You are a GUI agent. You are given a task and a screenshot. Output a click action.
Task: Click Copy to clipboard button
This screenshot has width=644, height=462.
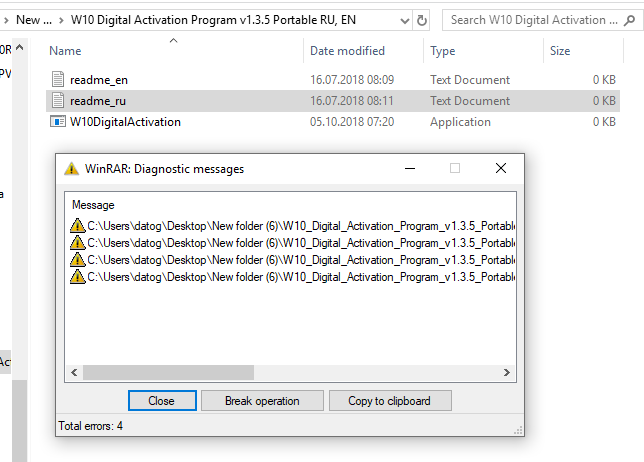coord(390,400)
